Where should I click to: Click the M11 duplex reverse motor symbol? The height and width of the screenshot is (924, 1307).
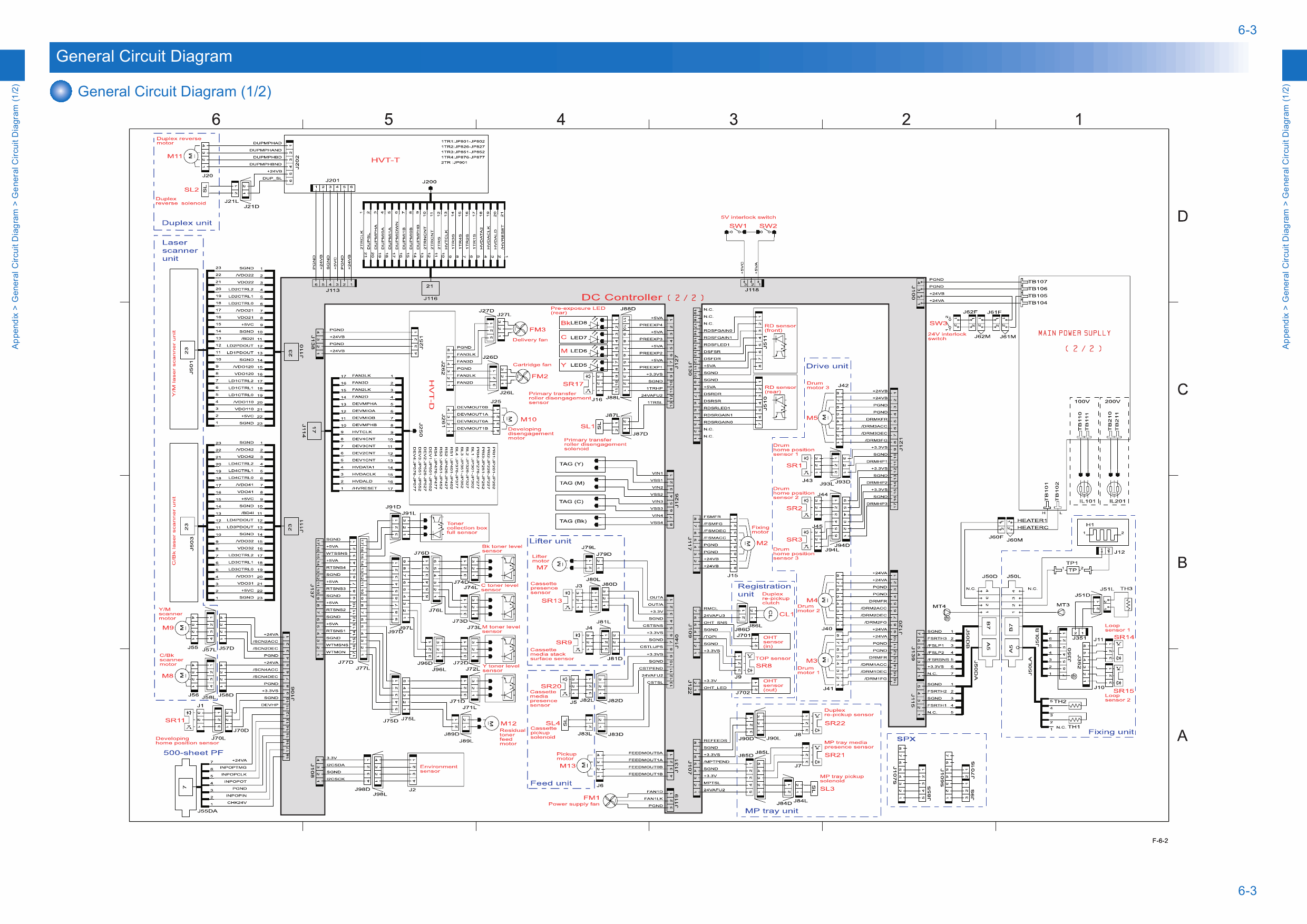pyautogui.click(x=191, y=156)
